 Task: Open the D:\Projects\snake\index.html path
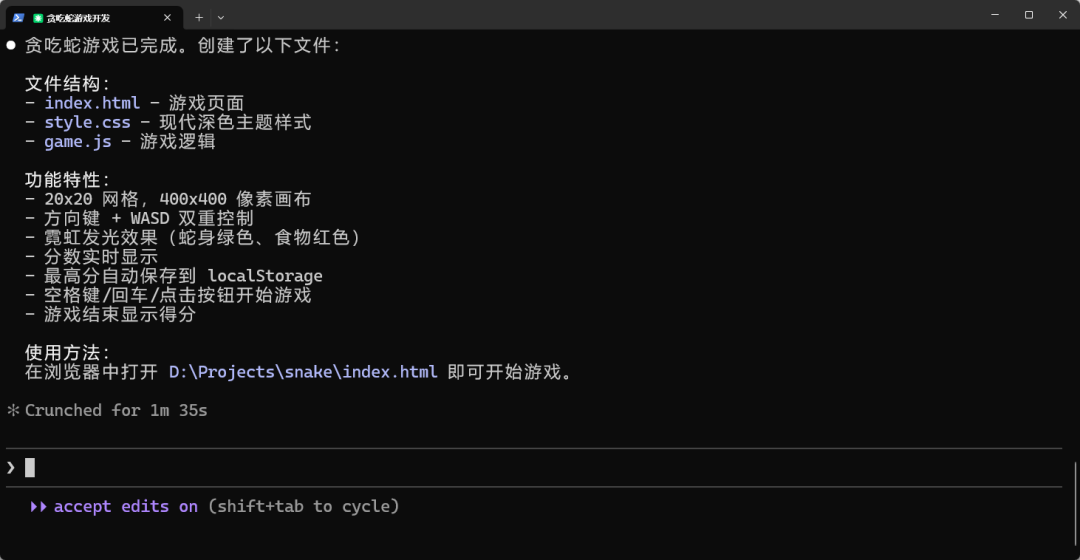coord(303,372)
